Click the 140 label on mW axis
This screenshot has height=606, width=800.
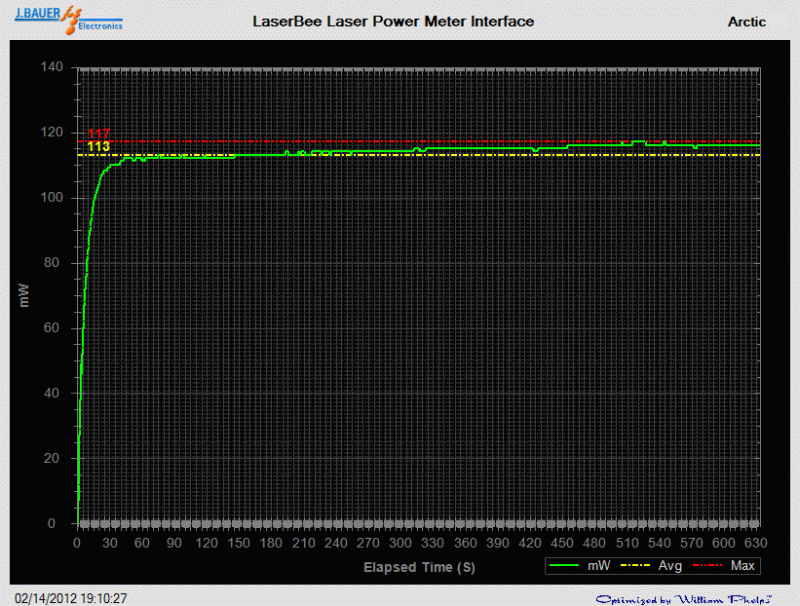tap(52, 67)
